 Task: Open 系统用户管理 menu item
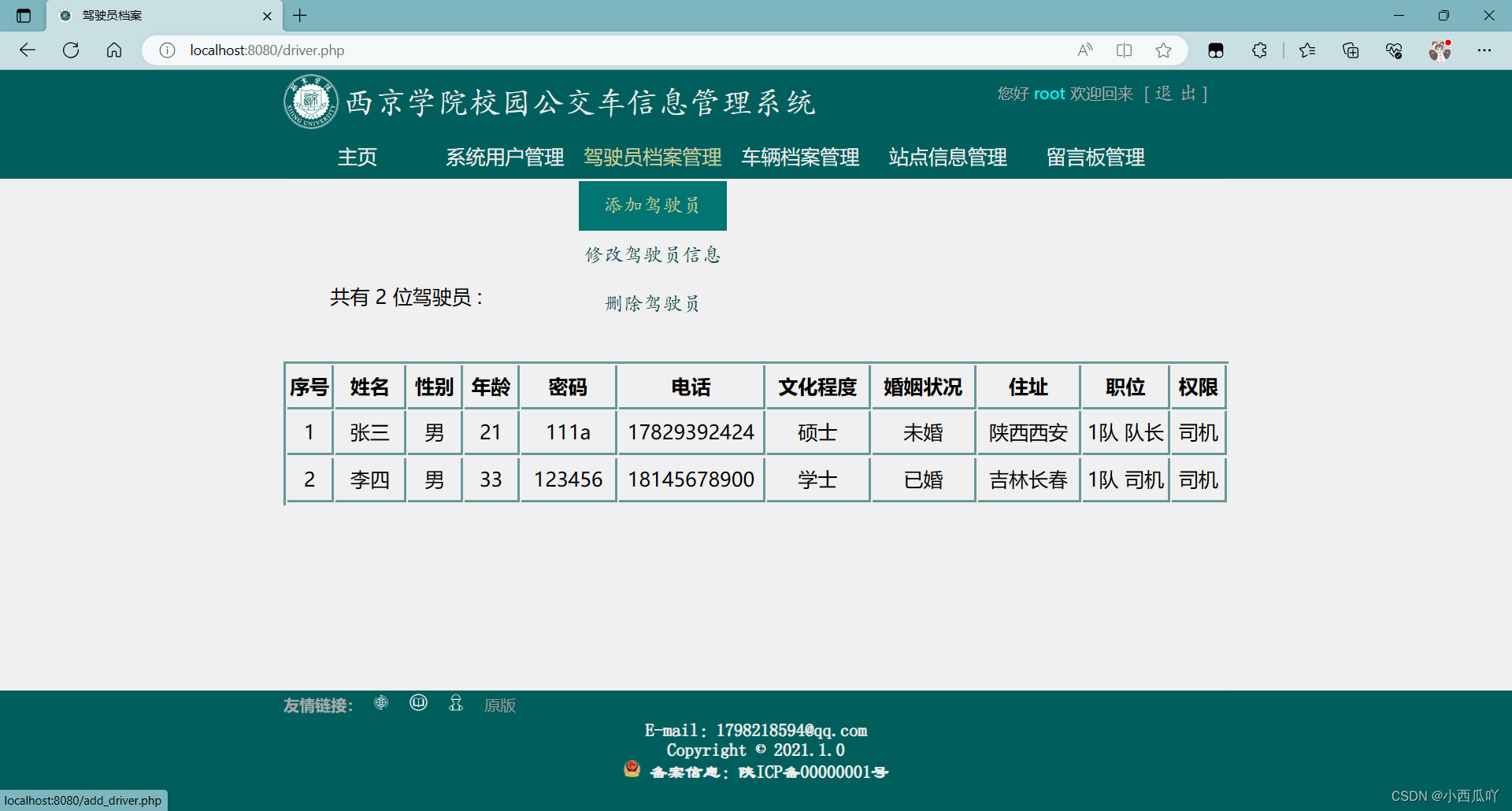click(x=505, y=157)
